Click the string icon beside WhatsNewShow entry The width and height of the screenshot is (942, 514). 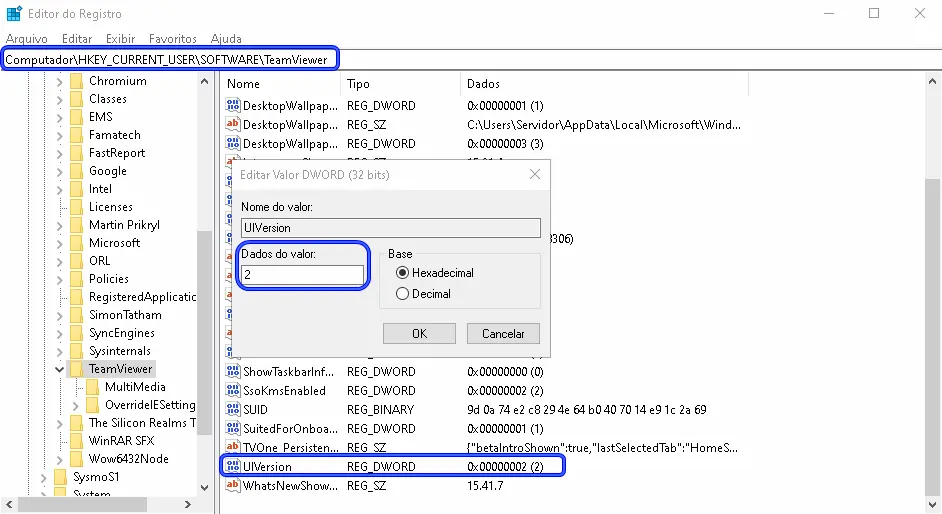click(233, 486)
